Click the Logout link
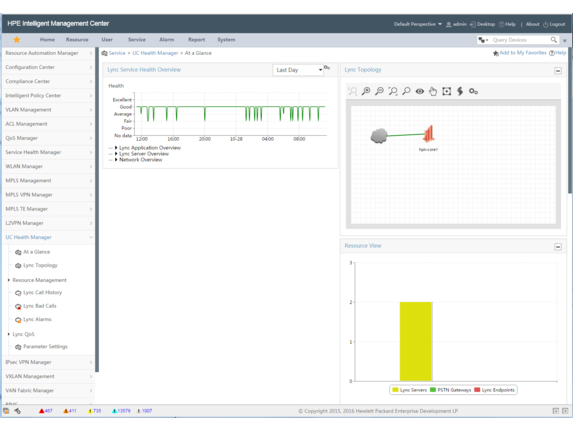Screen dimensions: 573x430 coord(554,24)
